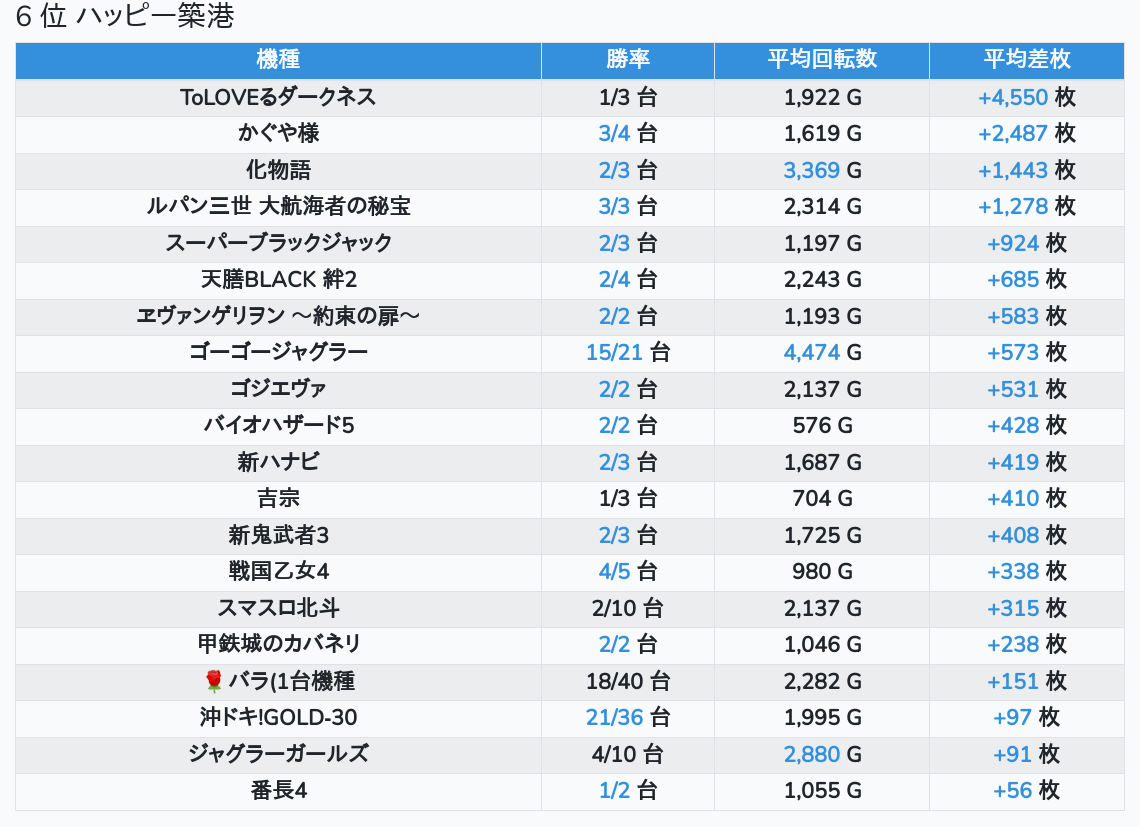Select the 3,369 average spins for 化物語
Viewport: 1140px width, 827px height.
[x=811, y=170]
